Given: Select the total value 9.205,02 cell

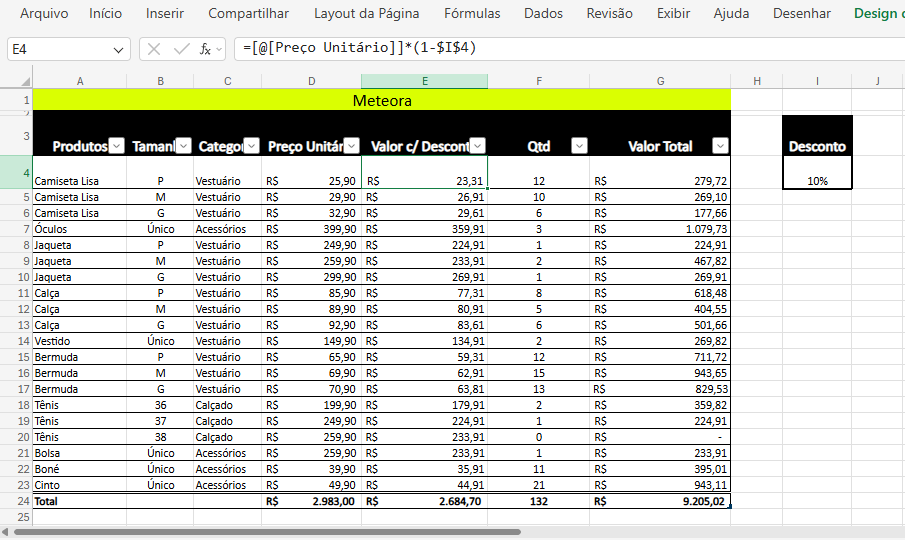Looking at the screenshot, I should click(660, 501).
